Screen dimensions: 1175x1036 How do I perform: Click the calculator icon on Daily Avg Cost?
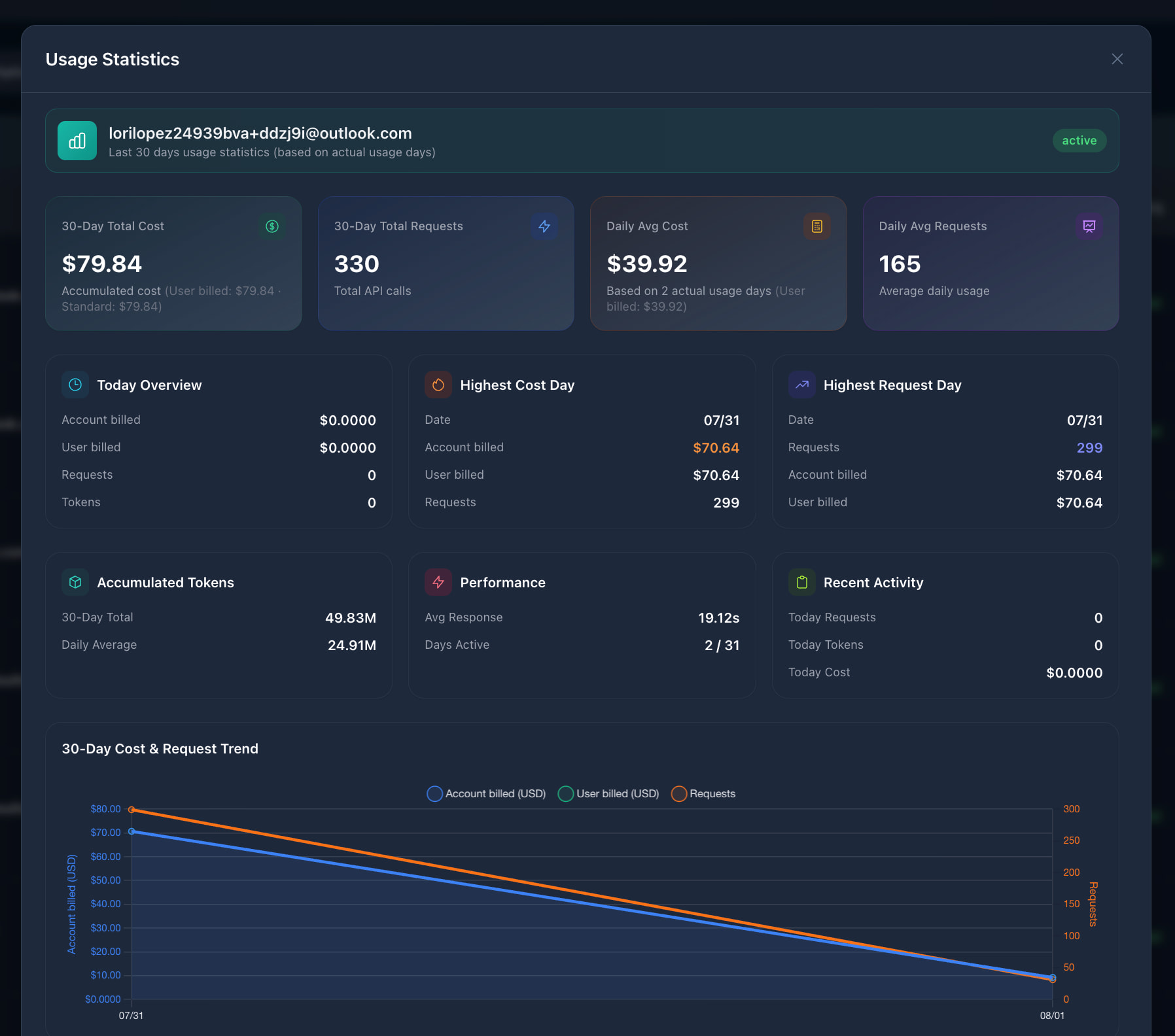[817, 226]
